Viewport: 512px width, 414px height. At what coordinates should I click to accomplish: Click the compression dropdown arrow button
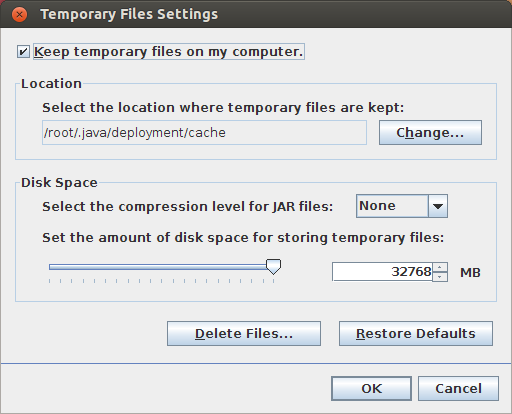click(x=438, y=206)
